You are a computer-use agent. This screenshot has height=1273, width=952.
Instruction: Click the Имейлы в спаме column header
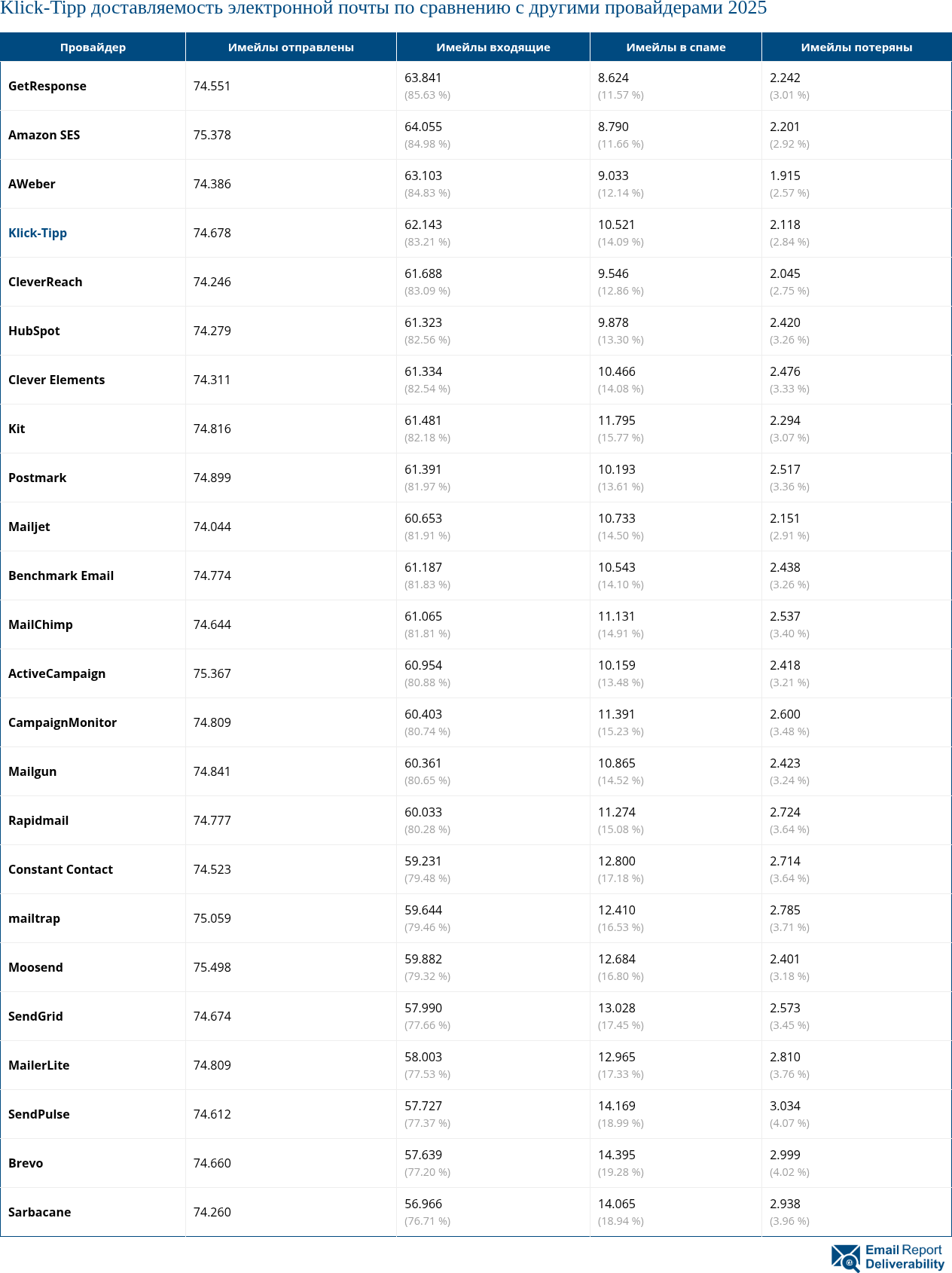pos(676,47)
